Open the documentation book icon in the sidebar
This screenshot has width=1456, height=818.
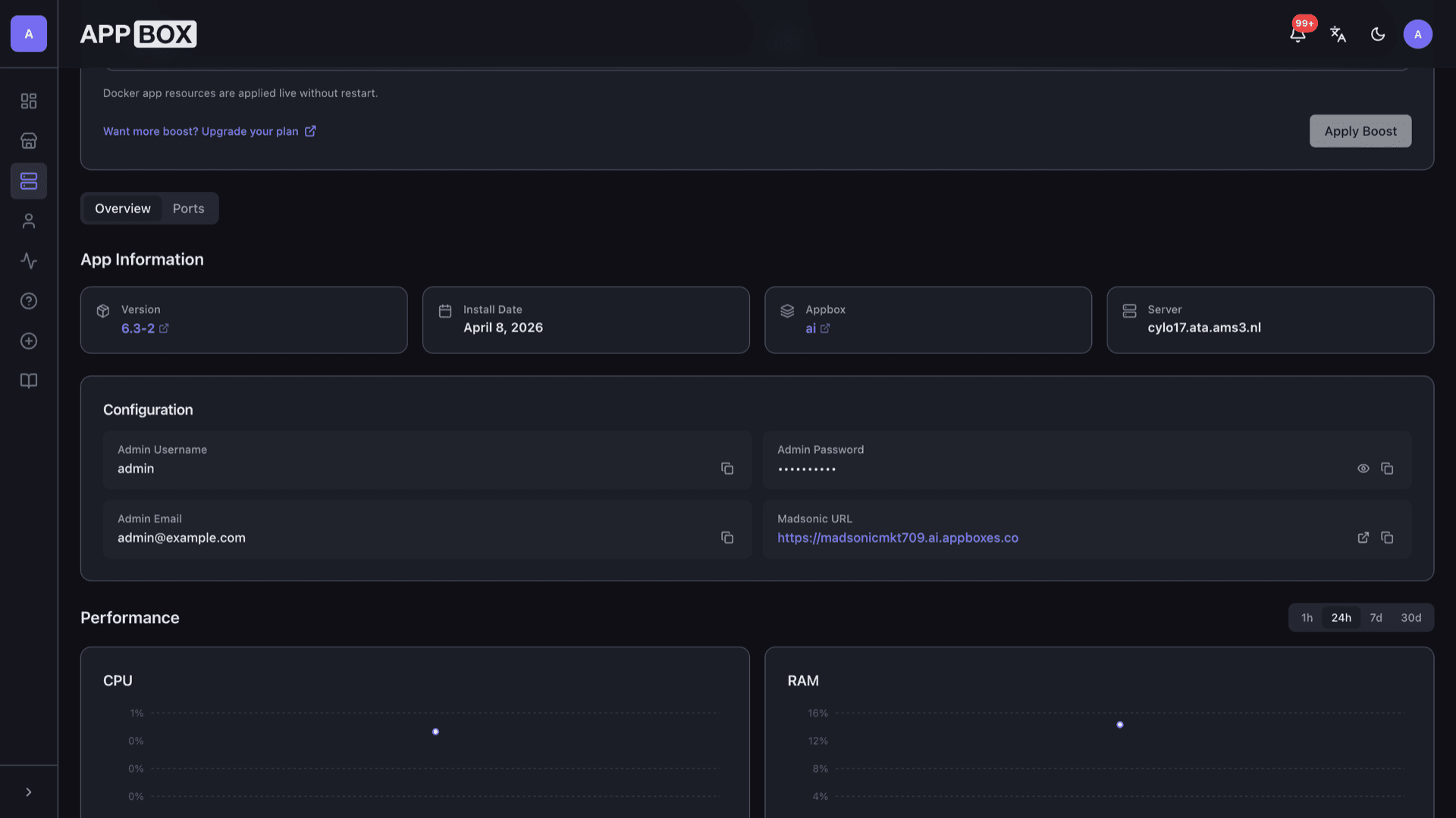tap(29, 381)
